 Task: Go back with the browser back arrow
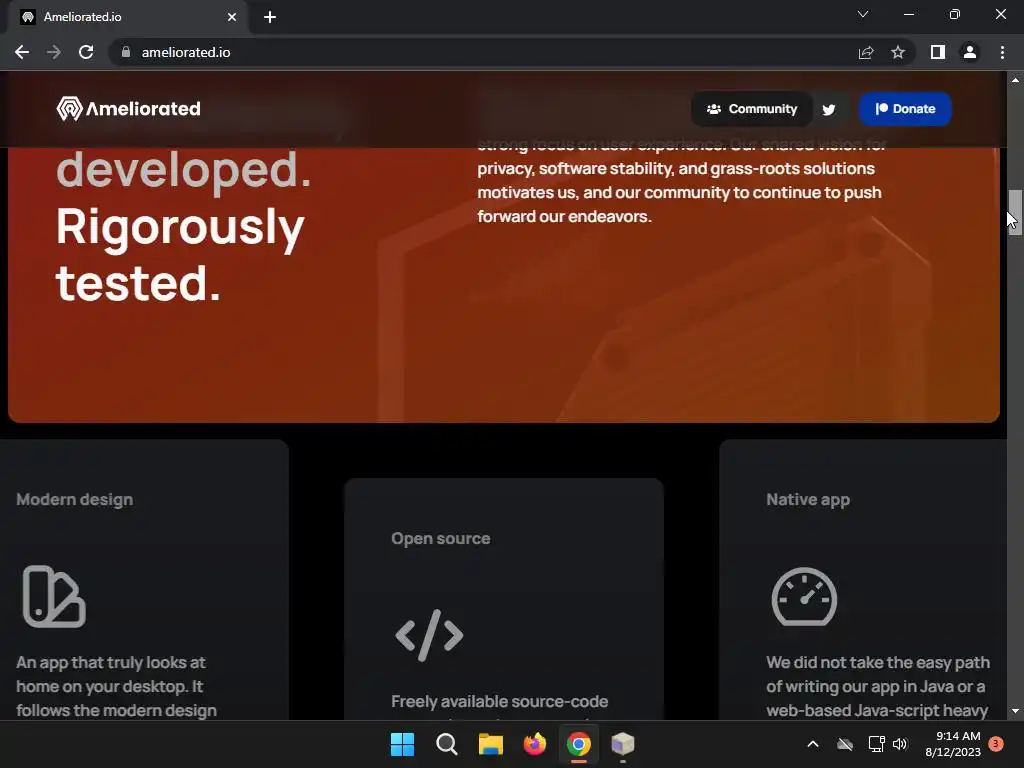pyautogui.click(x=22, y=52)
